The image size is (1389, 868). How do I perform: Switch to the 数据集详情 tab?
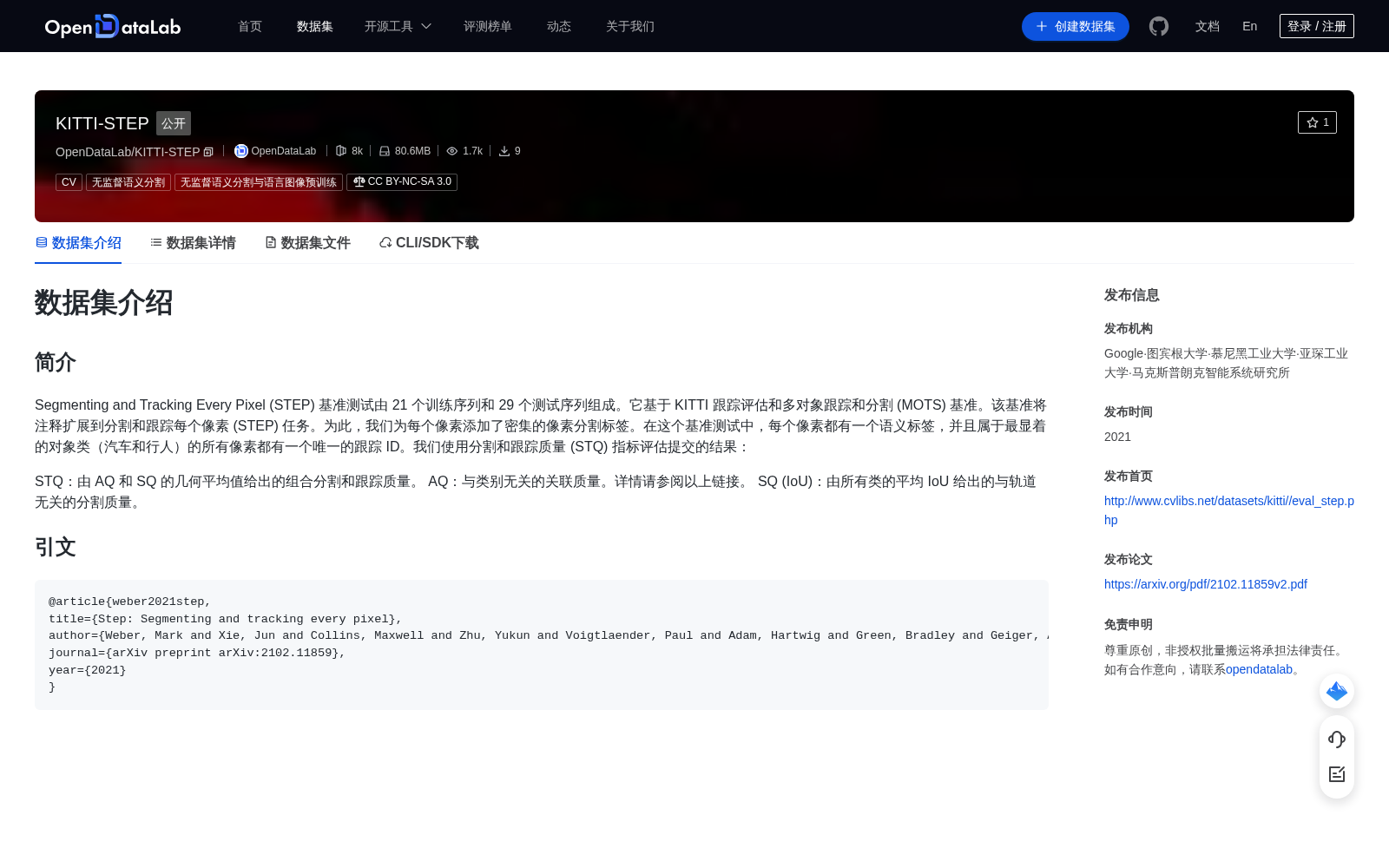(193, 243)
